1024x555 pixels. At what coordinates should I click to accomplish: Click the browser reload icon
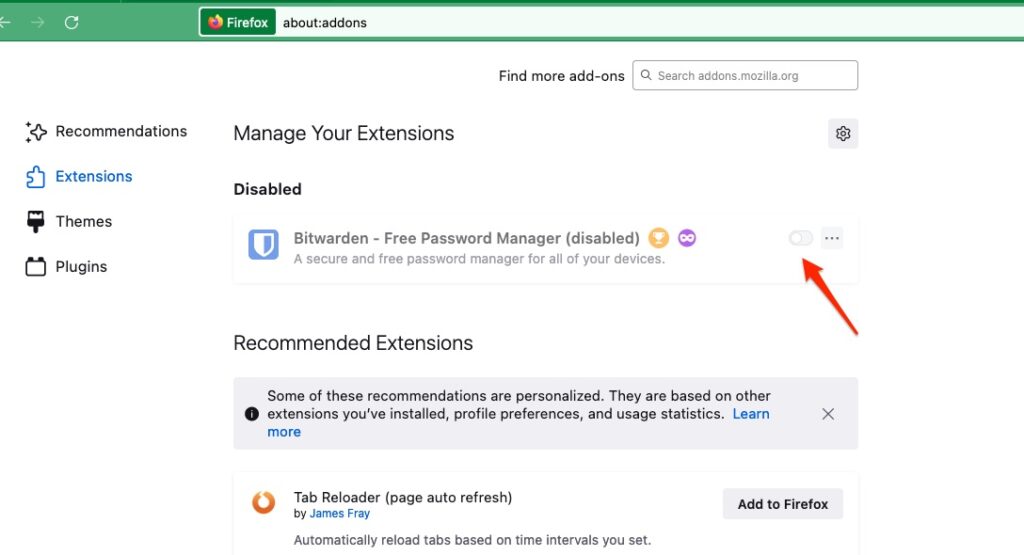(71, 22)
